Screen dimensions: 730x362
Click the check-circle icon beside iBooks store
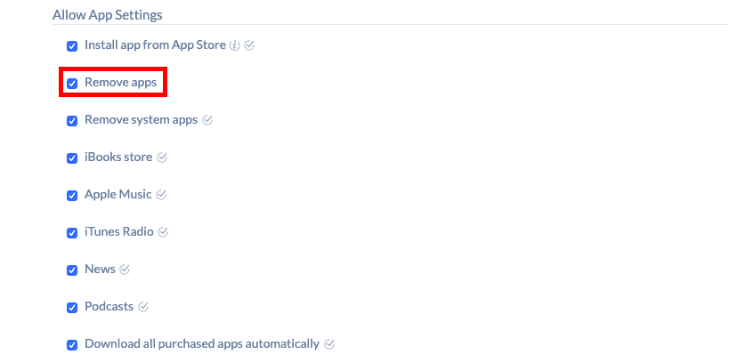[162, 158]
